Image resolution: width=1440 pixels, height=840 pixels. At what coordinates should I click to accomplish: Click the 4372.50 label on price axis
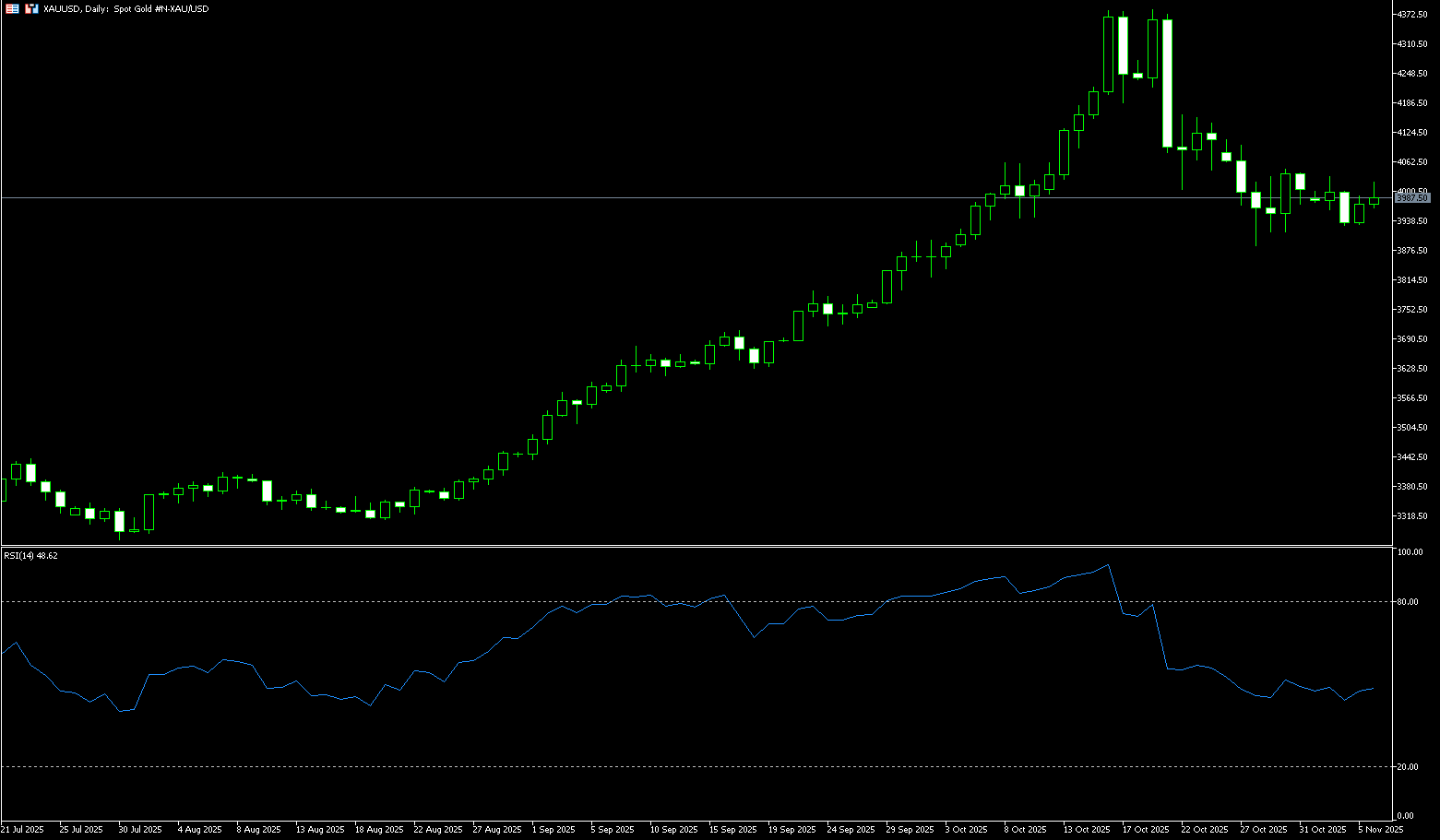point(1412,15)
